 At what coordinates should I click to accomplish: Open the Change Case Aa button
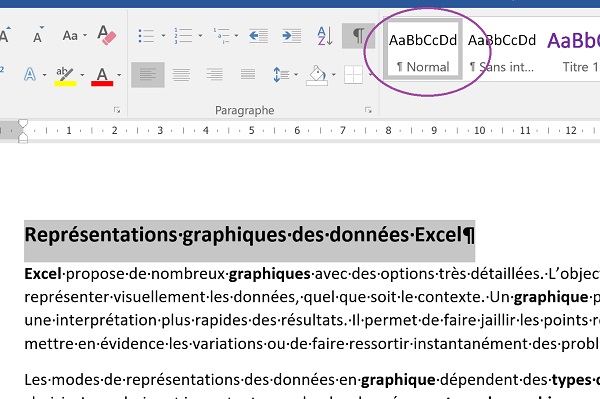click(x=70, y=36)
